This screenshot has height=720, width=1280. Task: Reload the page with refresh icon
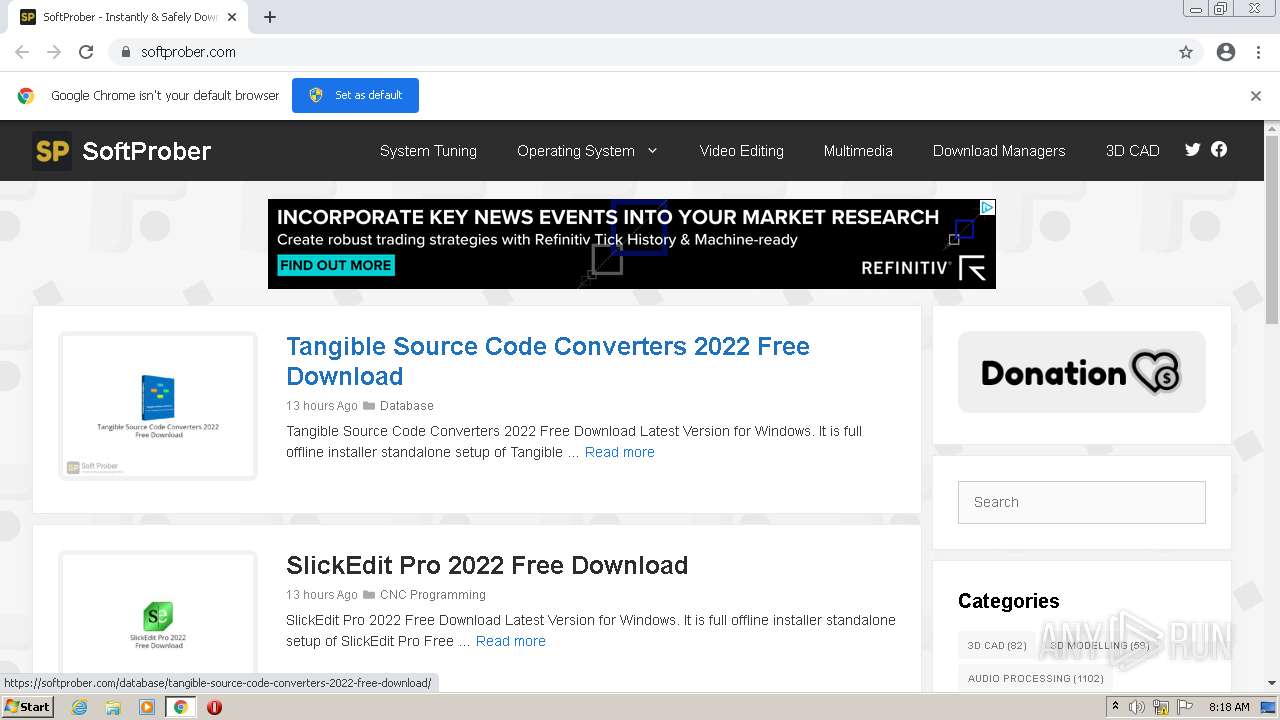click(86, 52)
